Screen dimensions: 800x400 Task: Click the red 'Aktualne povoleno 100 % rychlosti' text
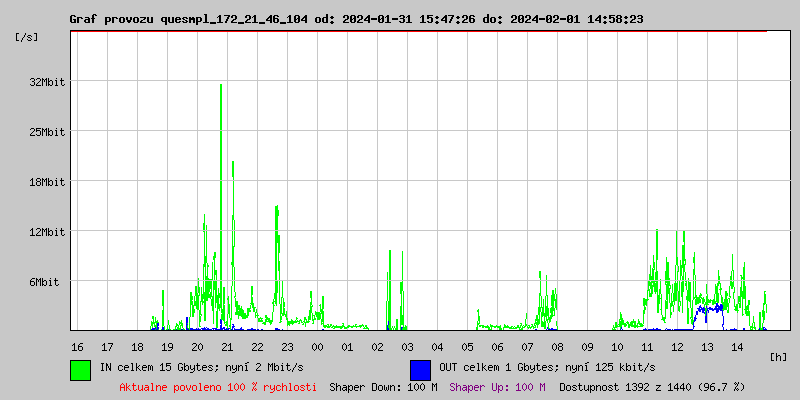(218, 386)
